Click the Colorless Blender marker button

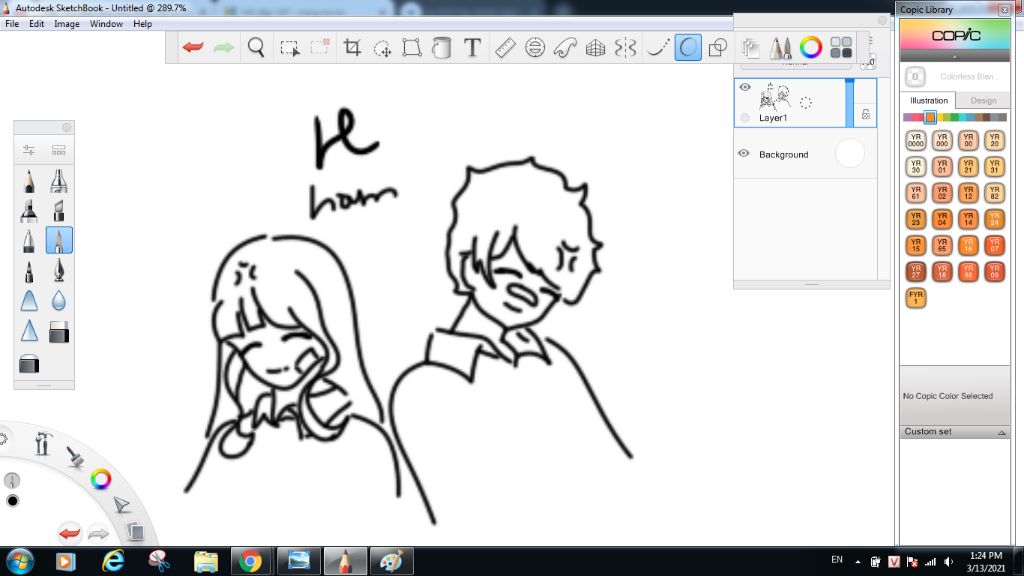915,77
